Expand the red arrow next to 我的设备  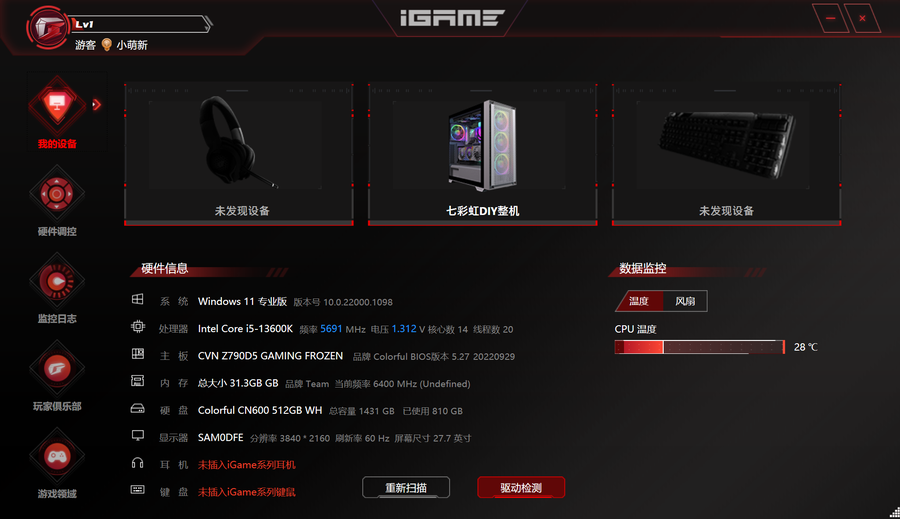tap(96, 104)
